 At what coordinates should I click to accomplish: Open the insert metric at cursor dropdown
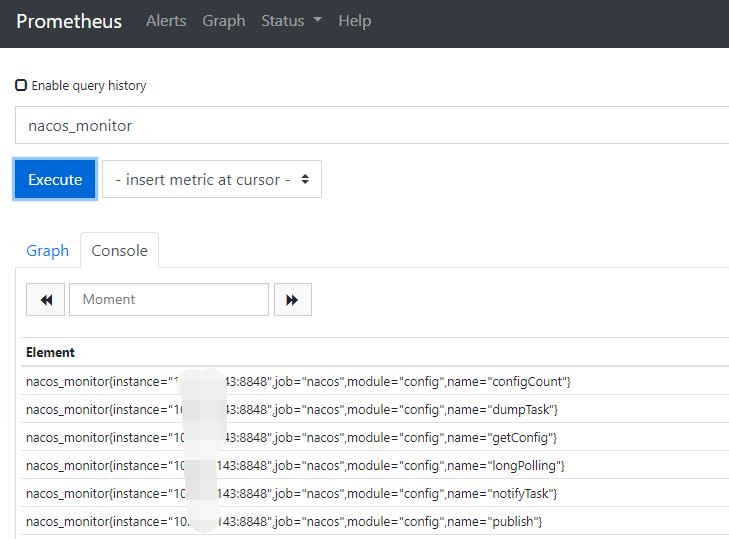(212, 180)
